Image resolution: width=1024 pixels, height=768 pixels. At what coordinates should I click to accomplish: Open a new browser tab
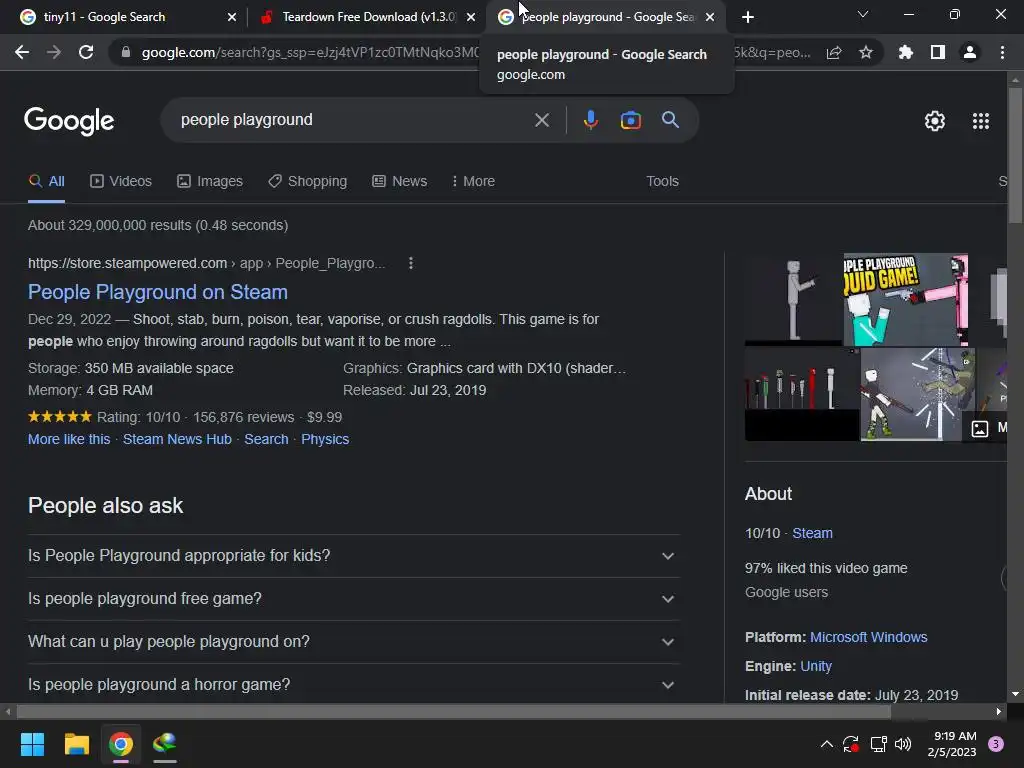point(748,17)
